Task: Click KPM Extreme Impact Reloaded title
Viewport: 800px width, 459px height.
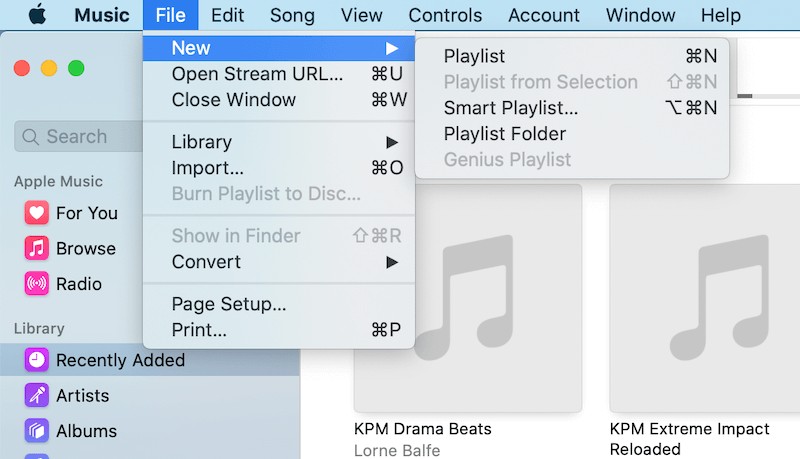Action: coord(689,439)
